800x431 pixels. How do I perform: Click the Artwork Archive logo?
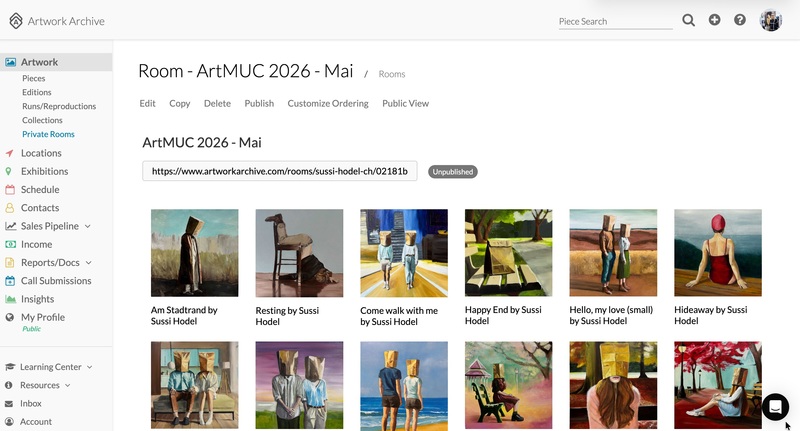[x=57, y=21]
